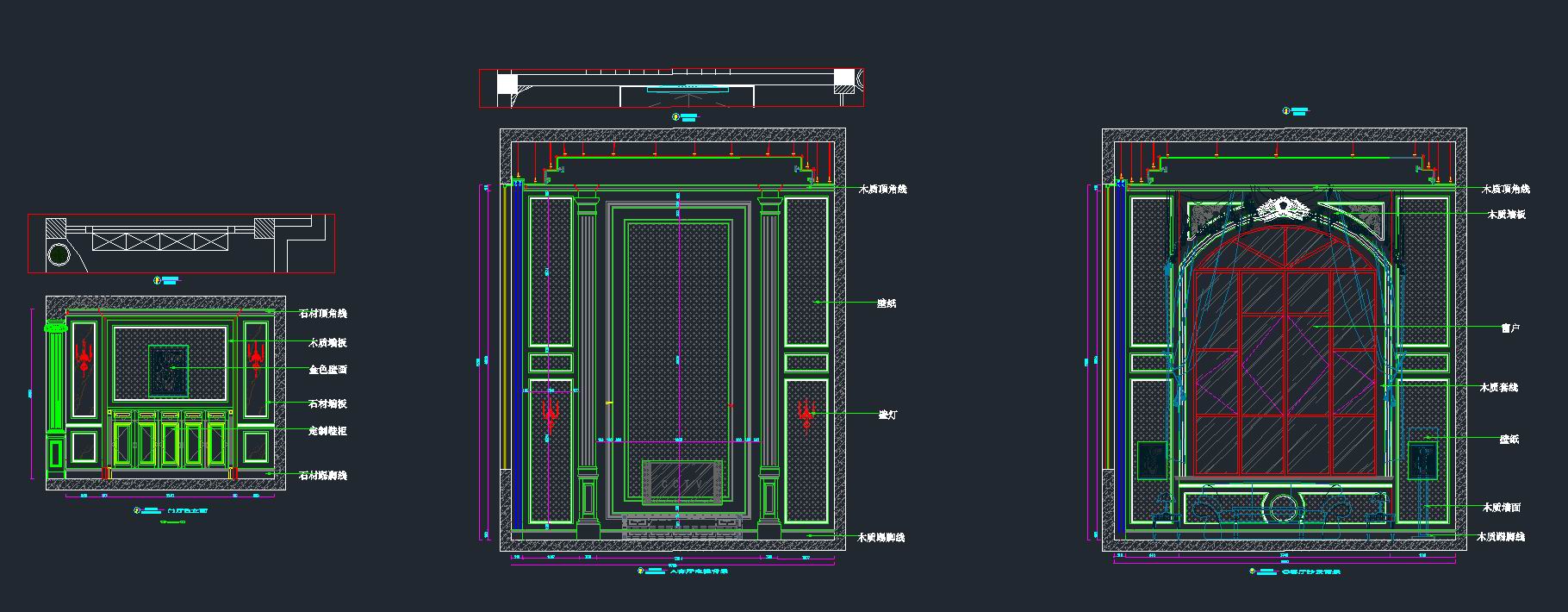Viewport: 1568px width, 612px height.
Task: Select the gold mural painting in foyer elevation
Action: 170,370
